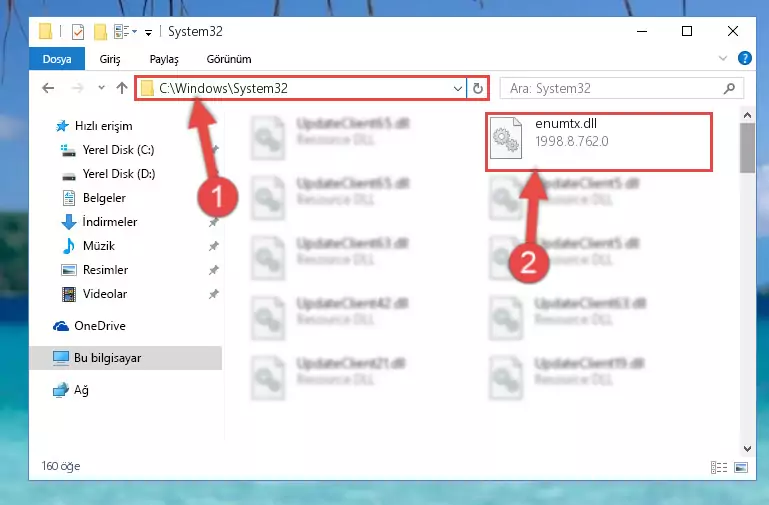Close the System32 window
The width and height of the screenshot is (769, 505).
coord(733,31)
